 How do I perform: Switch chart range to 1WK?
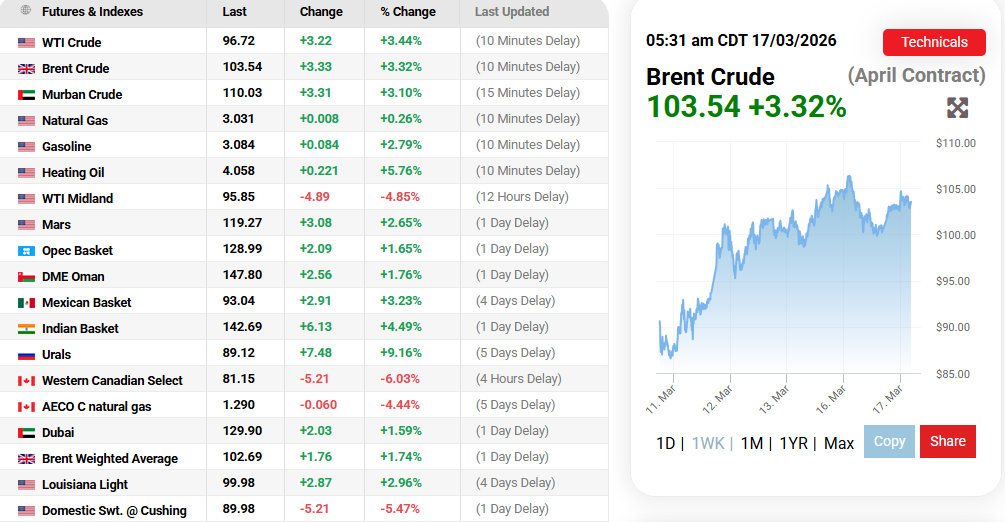pos(708,443)
